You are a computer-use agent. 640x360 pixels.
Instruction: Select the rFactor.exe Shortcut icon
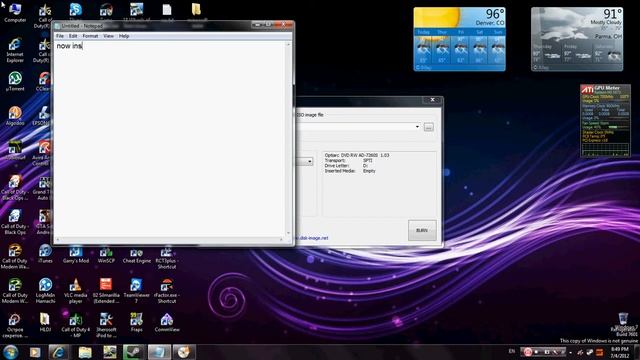pyautogui.click(x=167, y=291)
